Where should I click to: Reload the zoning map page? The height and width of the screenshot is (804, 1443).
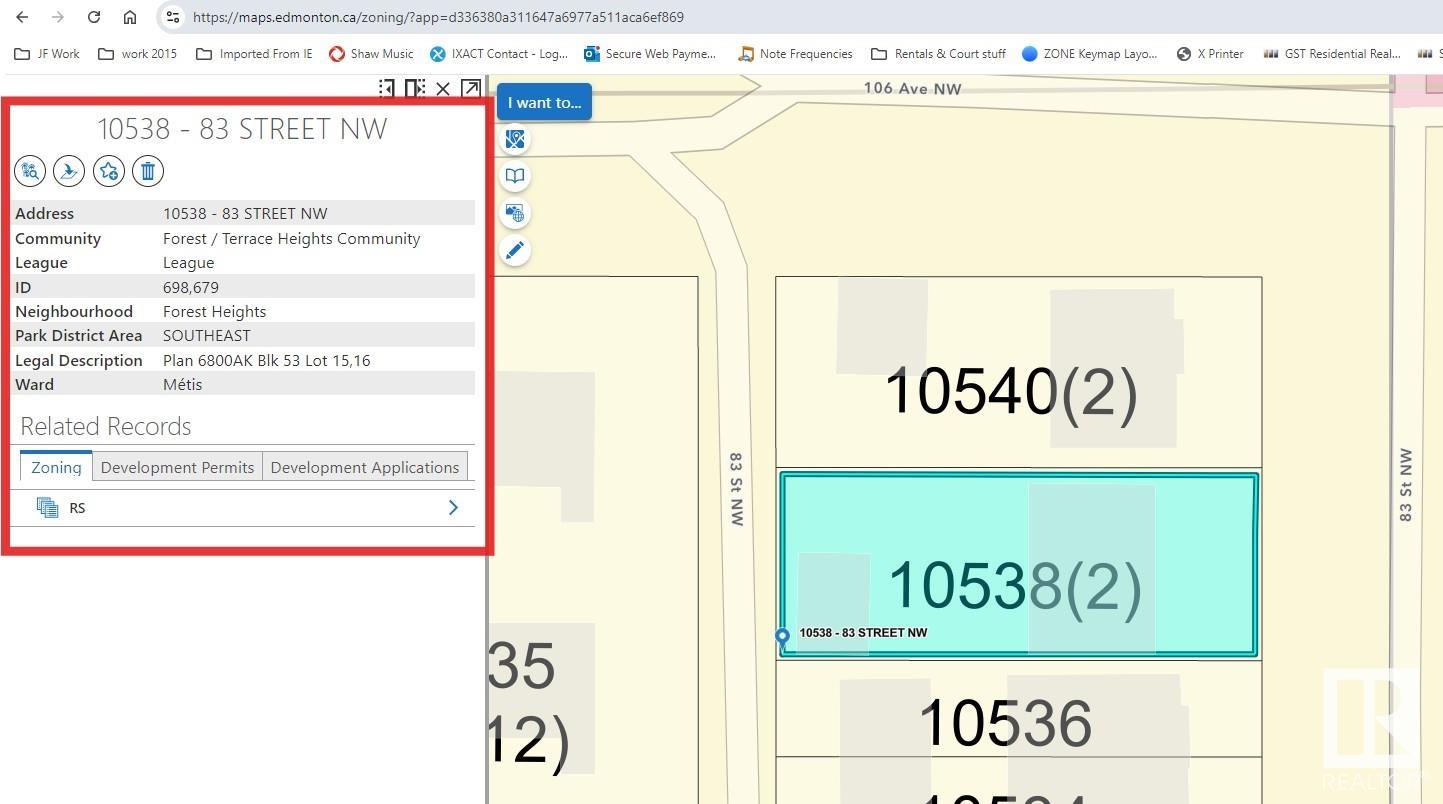tap(94, 17)
